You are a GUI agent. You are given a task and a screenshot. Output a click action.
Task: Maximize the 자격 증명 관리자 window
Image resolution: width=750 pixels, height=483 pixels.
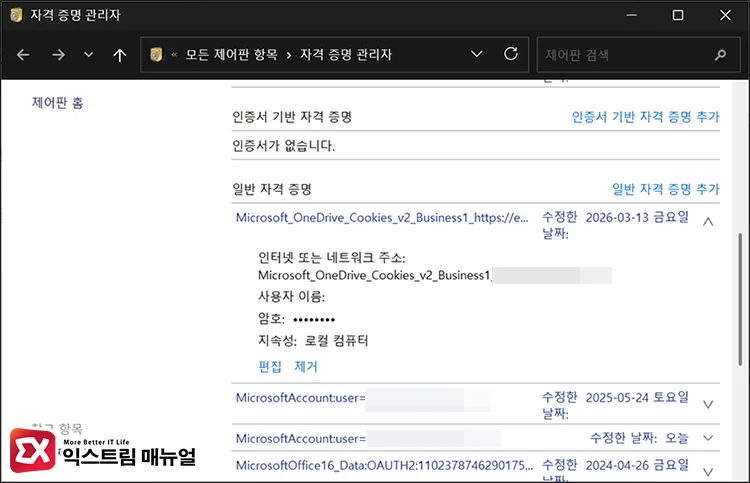click(x=678, y=15)
